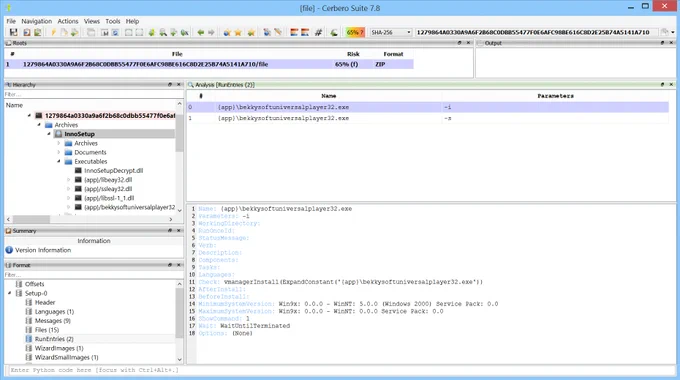Click the hash symbol toolbar icon

click(x=318, y=33)
